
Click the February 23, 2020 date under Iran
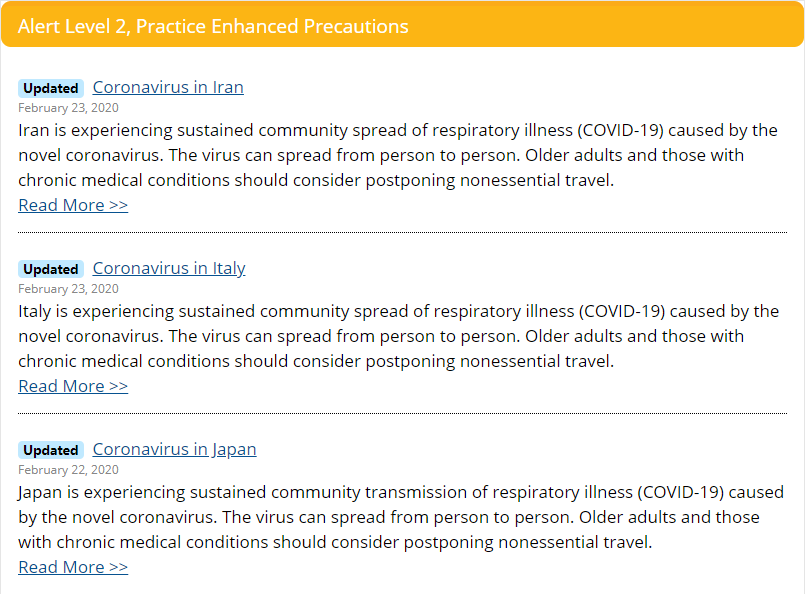point(68,108)
